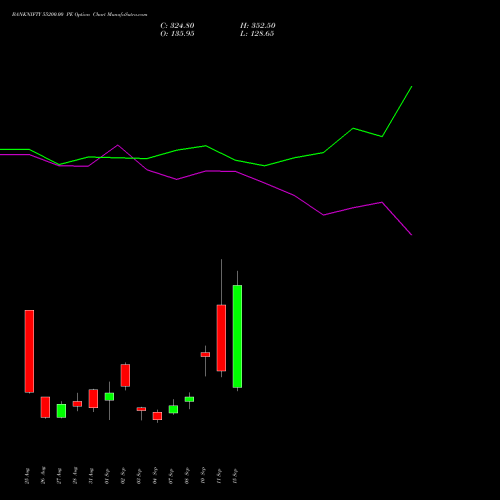
Task: Click the tall red candle for 11 Sep
Action: (x=221, y=338)
